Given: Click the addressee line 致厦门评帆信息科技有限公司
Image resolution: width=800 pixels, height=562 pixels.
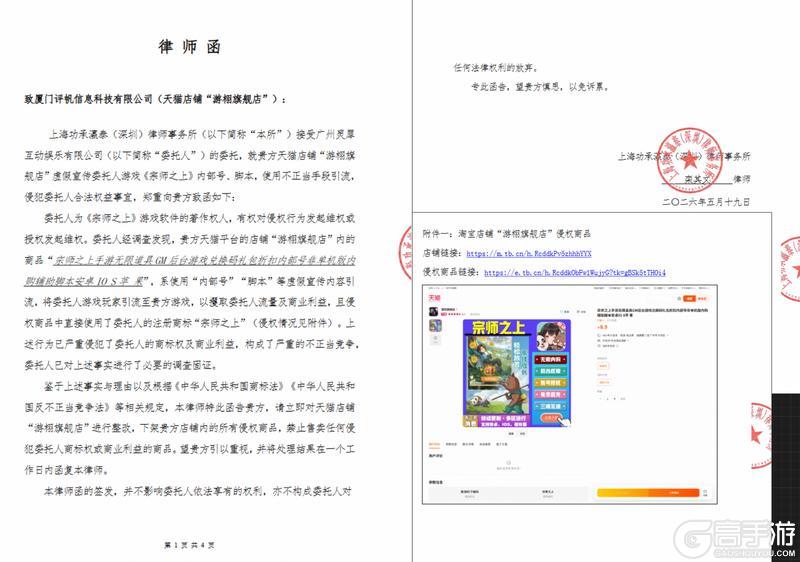Looking at the screenshot, I should pyautogui.click(x=155, y=99).
